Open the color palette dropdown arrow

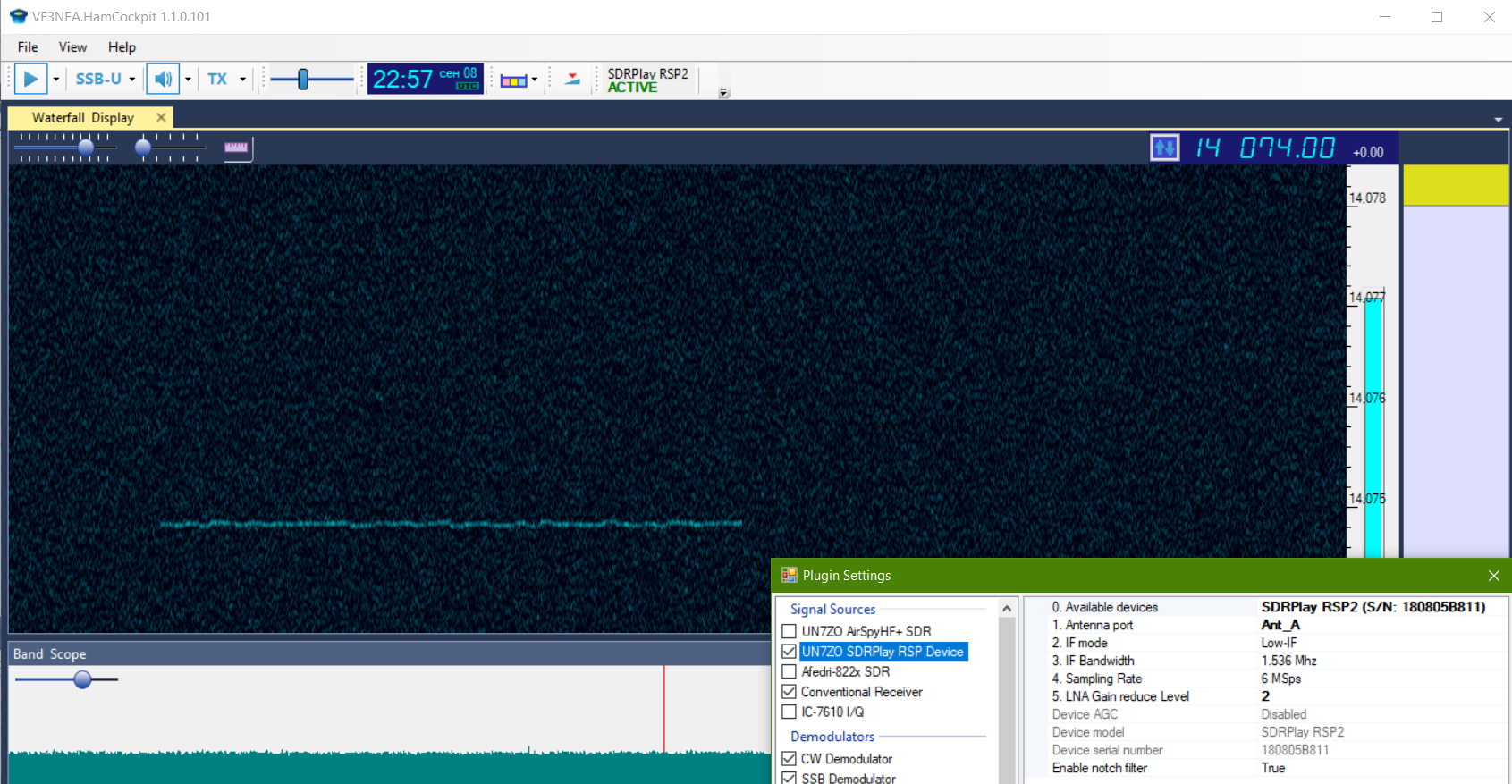coord(535,80)
